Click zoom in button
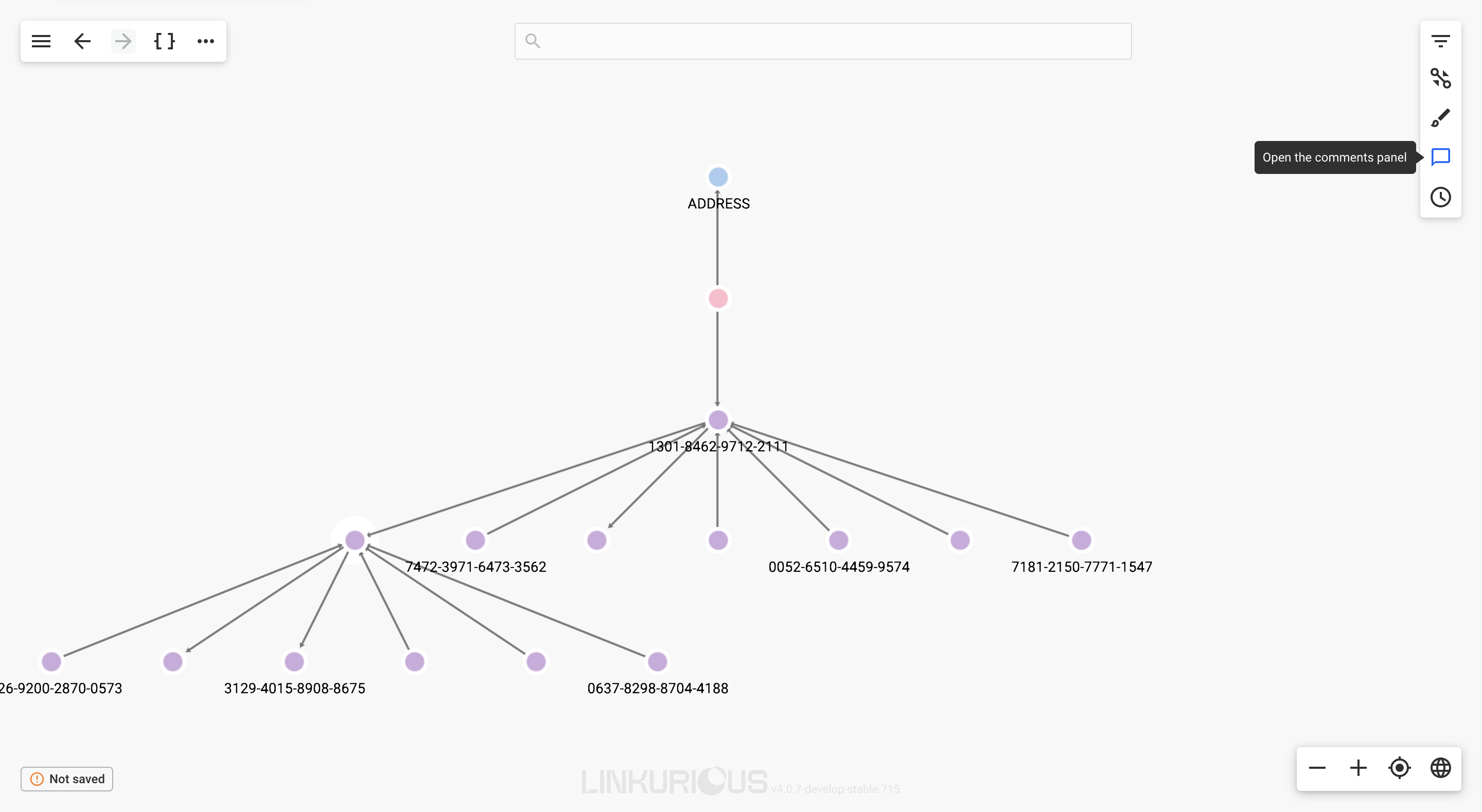The image size is (1482, 812). click(1358, 768)
